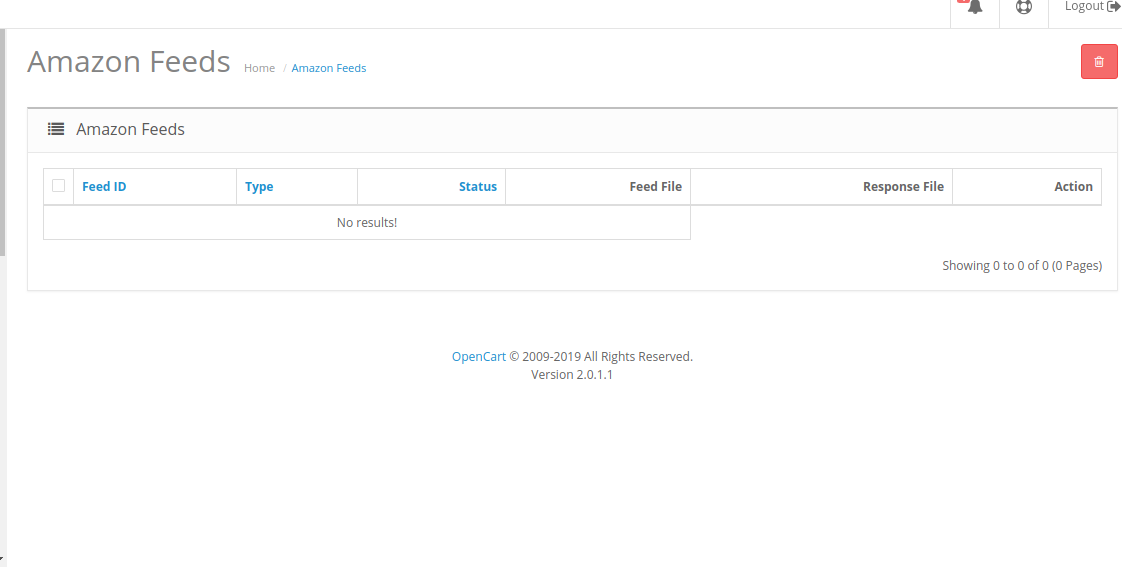
Task: Open Amazon Feeds breadcrumb link
Action: point(329,68)
